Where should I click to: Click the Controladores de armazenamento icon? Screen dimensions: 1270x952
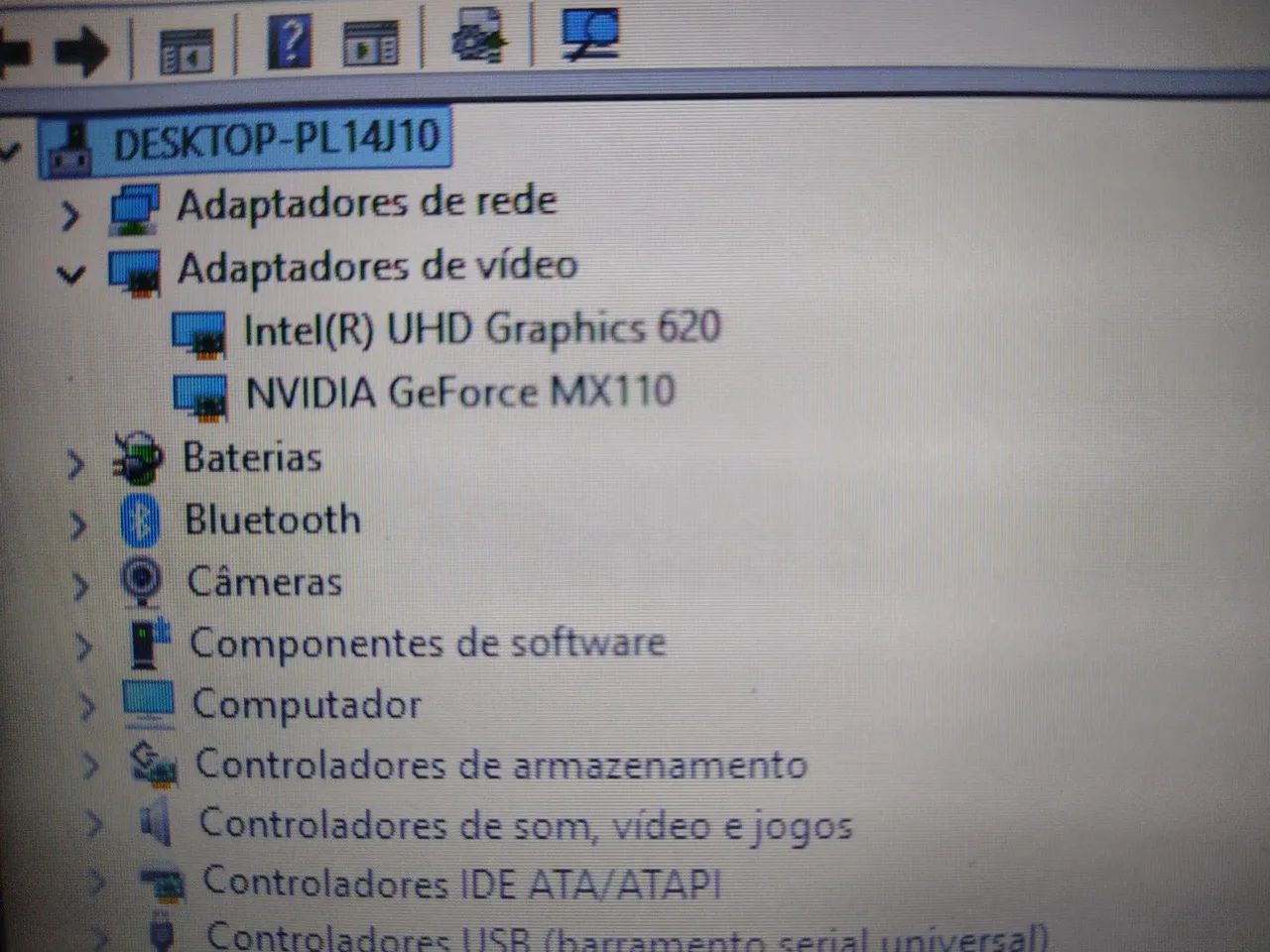coord(154,763)
